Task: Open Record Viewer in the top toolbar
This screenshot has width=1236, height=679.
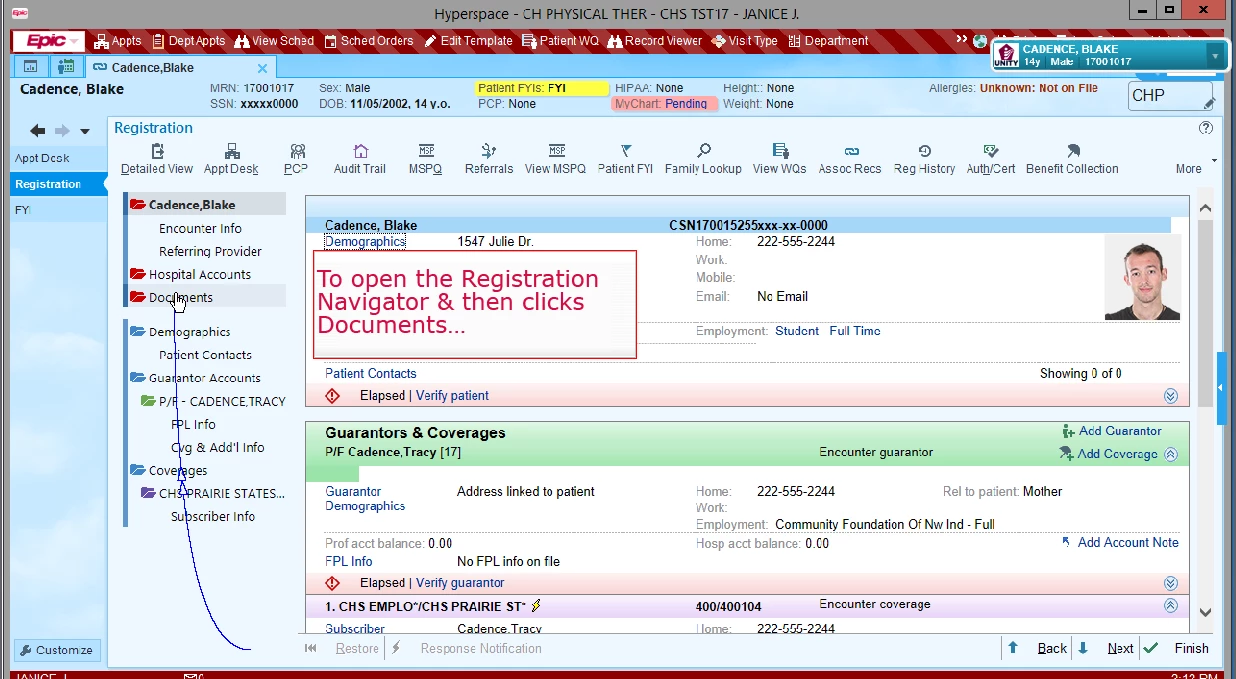Action: 655,41
